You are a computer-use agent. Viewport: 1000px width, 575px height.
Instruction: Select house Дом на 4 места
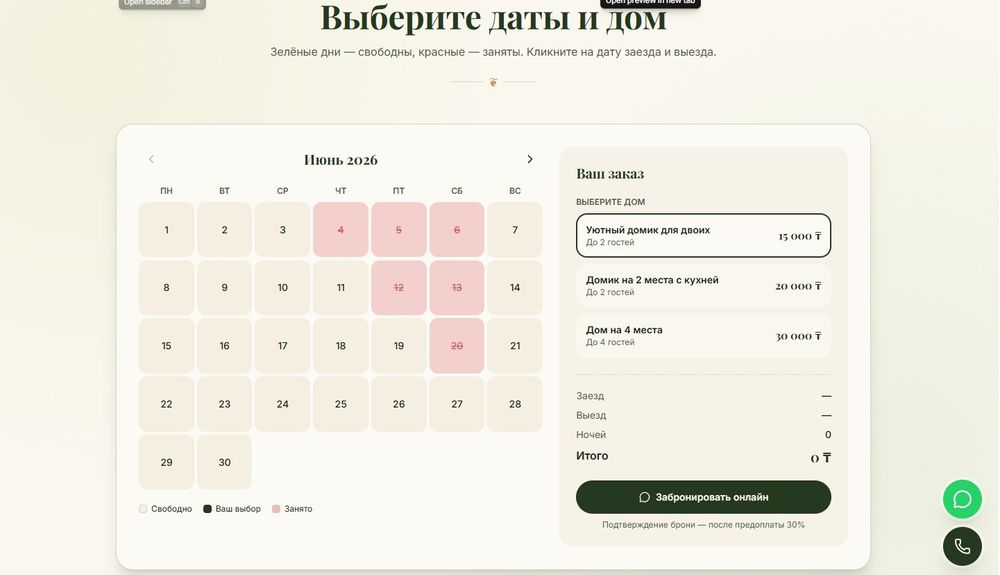pos(703,335)
